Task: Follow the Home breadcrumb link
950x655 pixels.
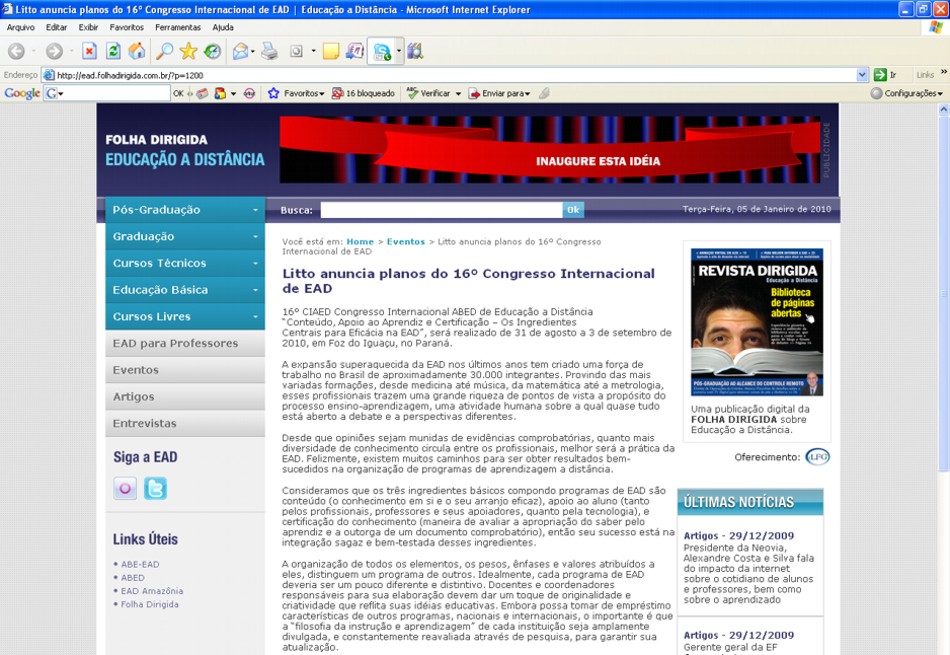Action: click(x=360, y=242)
